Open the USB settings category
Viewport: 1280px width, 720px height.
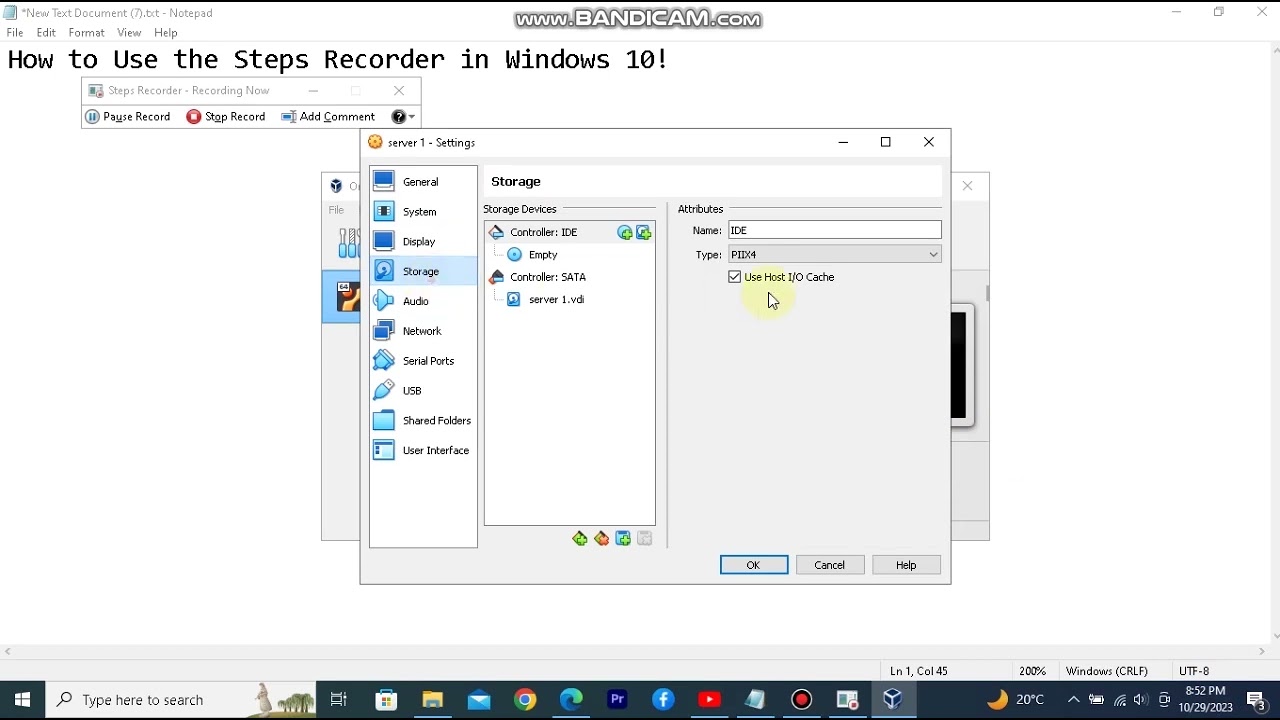coord(423,391)
